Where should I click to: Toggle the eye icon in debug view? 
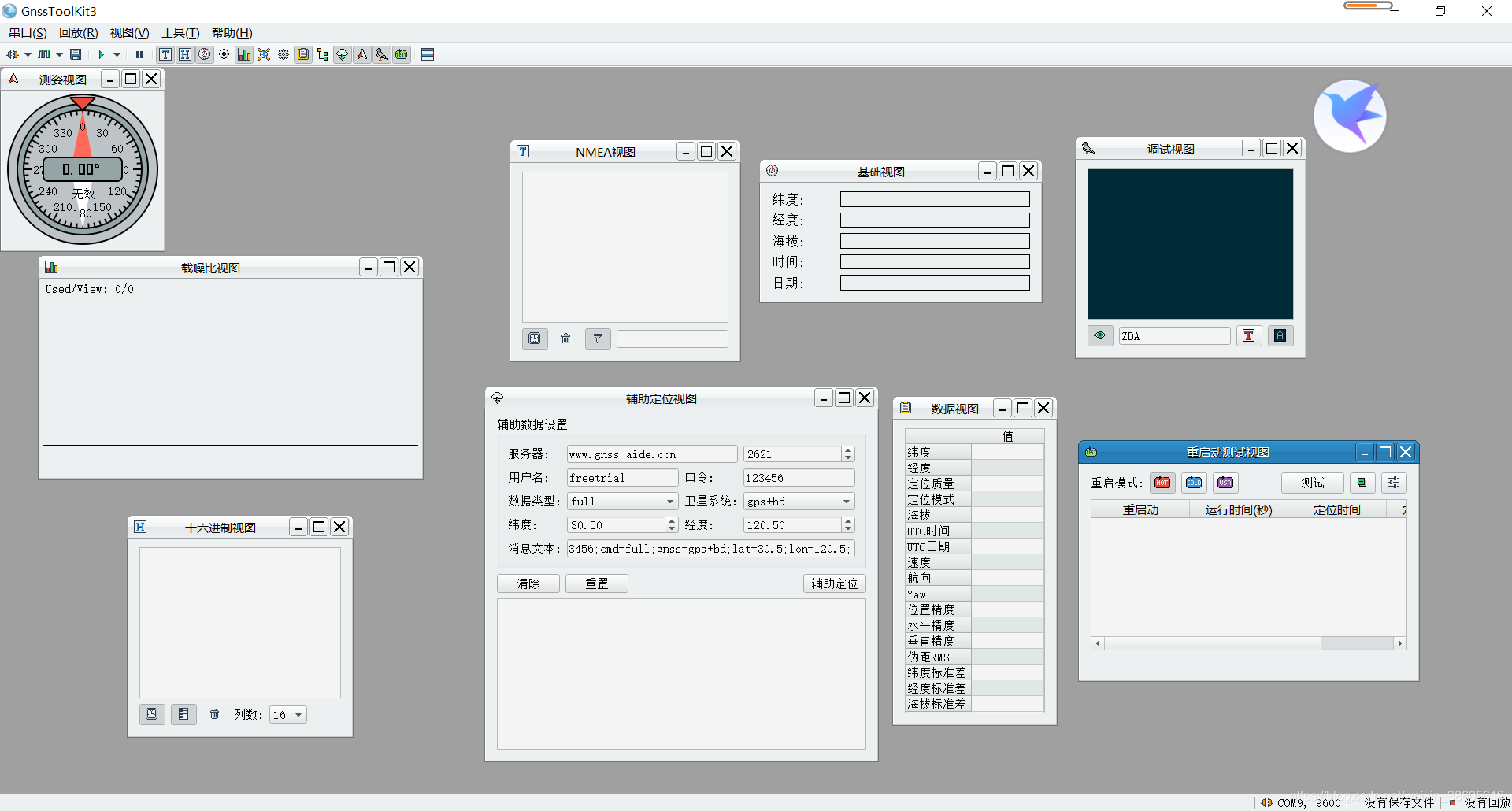coord(1100,335)
